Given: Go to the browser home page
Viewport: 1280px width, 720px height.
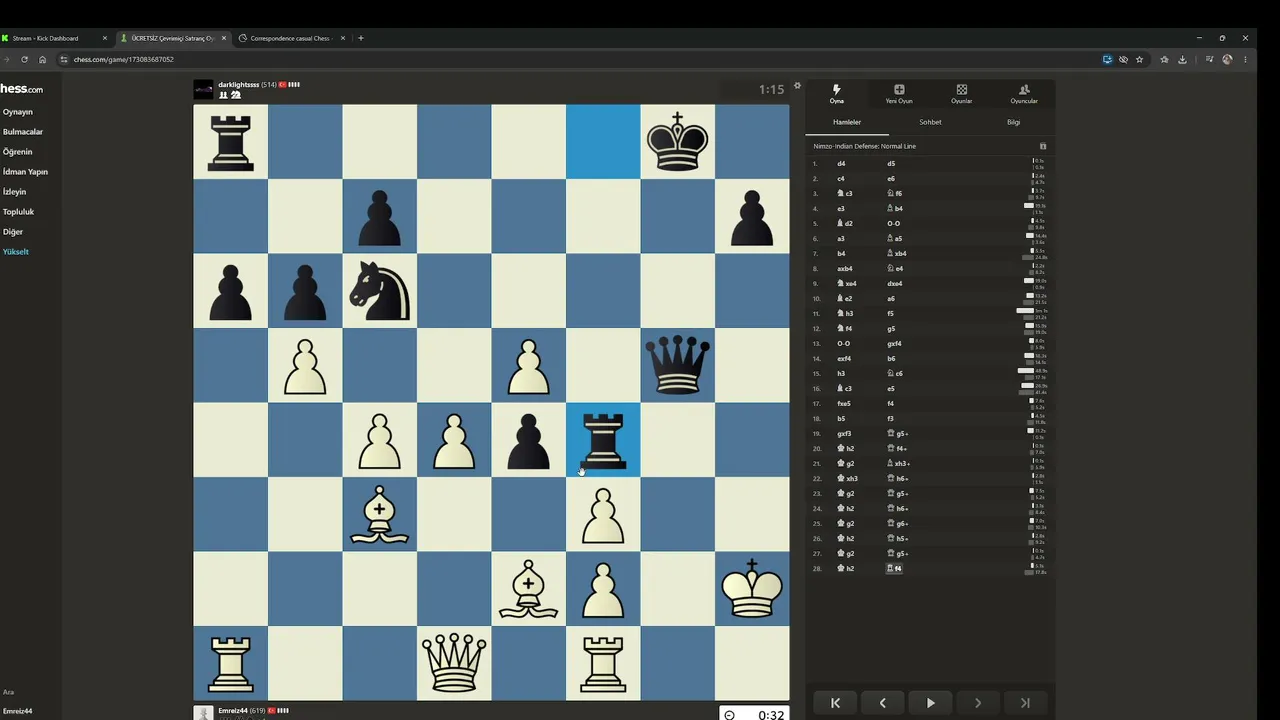Looking at the screenshot, I should [42, 59].
